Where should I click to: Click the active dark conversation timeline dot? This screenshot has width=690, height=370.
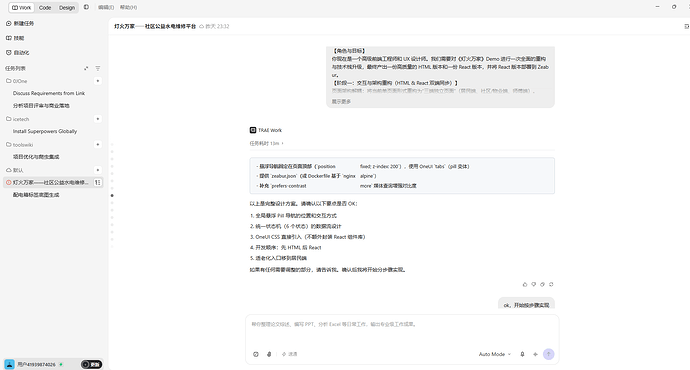pos(112,195)
